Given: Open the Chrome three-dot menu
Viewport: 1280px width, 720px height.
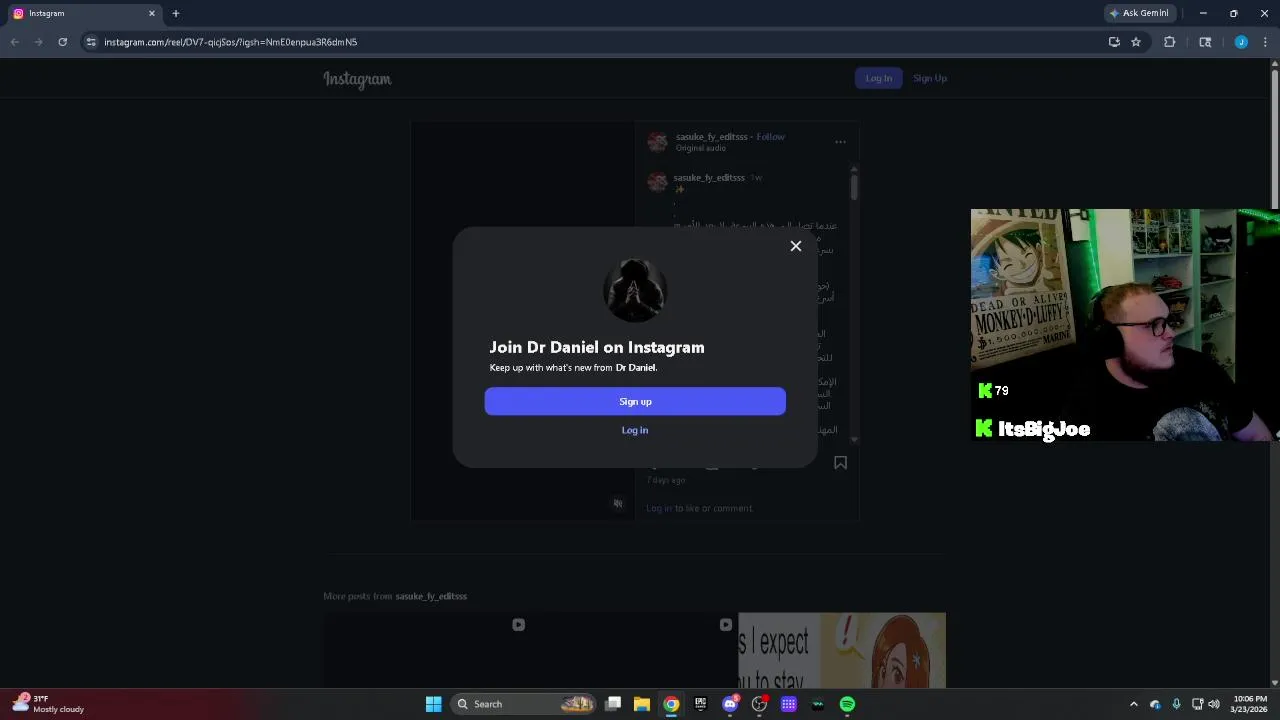Looking at the screenshot, I should coord(1265,42).
